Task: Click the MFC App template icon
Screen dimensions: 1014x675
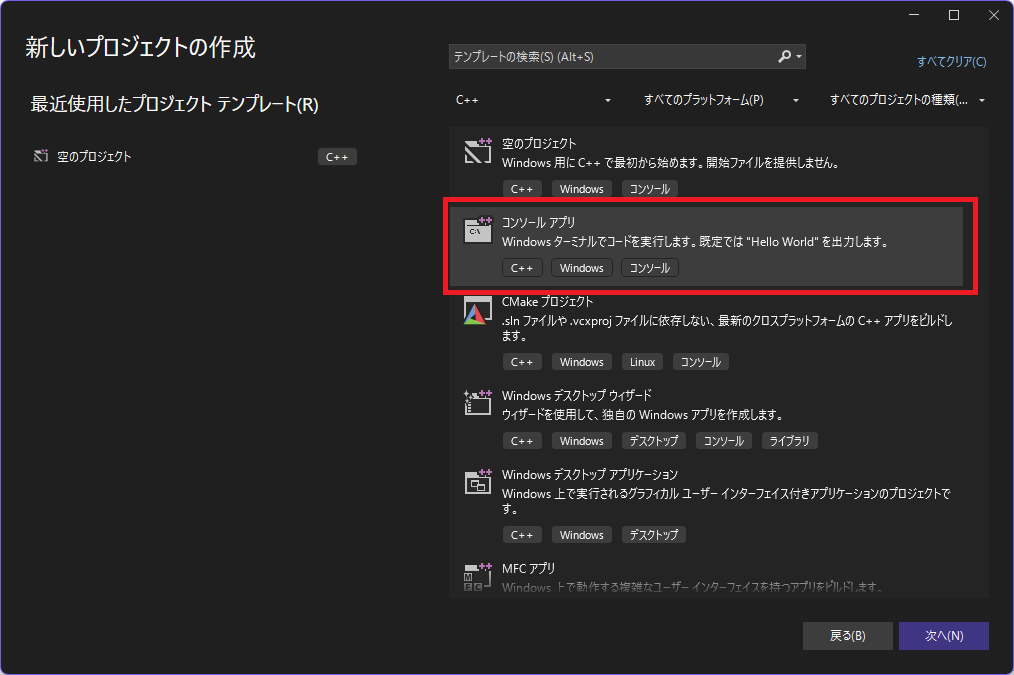Action: pyautogui.click(x=477, y=576)
